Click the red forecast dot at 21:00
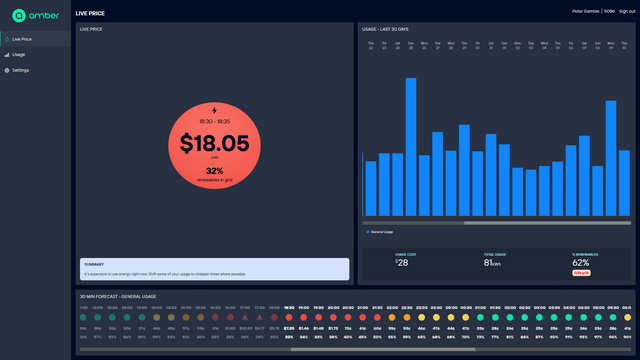The width and height of the screenshot is (640, 360). coord(362,318)
